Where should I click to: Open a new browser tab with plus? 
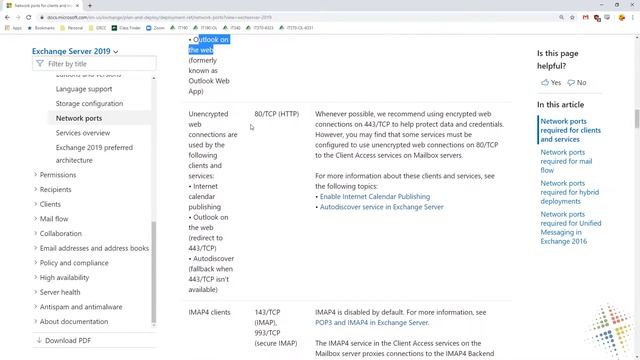click(90, 6)
